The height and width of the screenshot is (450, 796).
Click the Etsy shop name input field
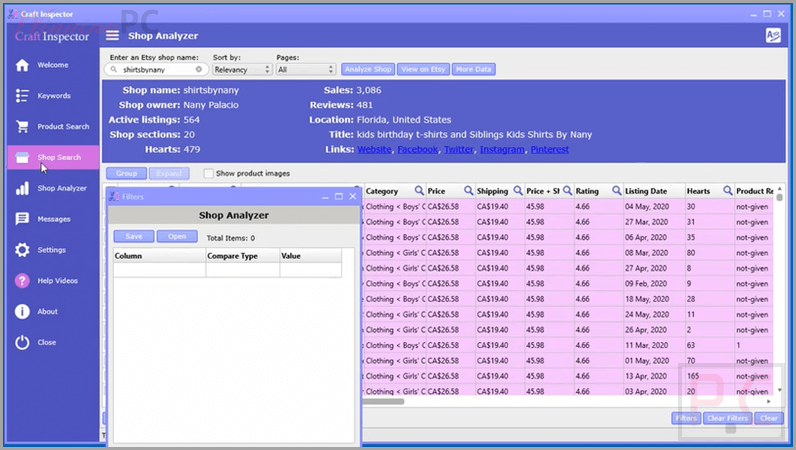tap(157, 69)
